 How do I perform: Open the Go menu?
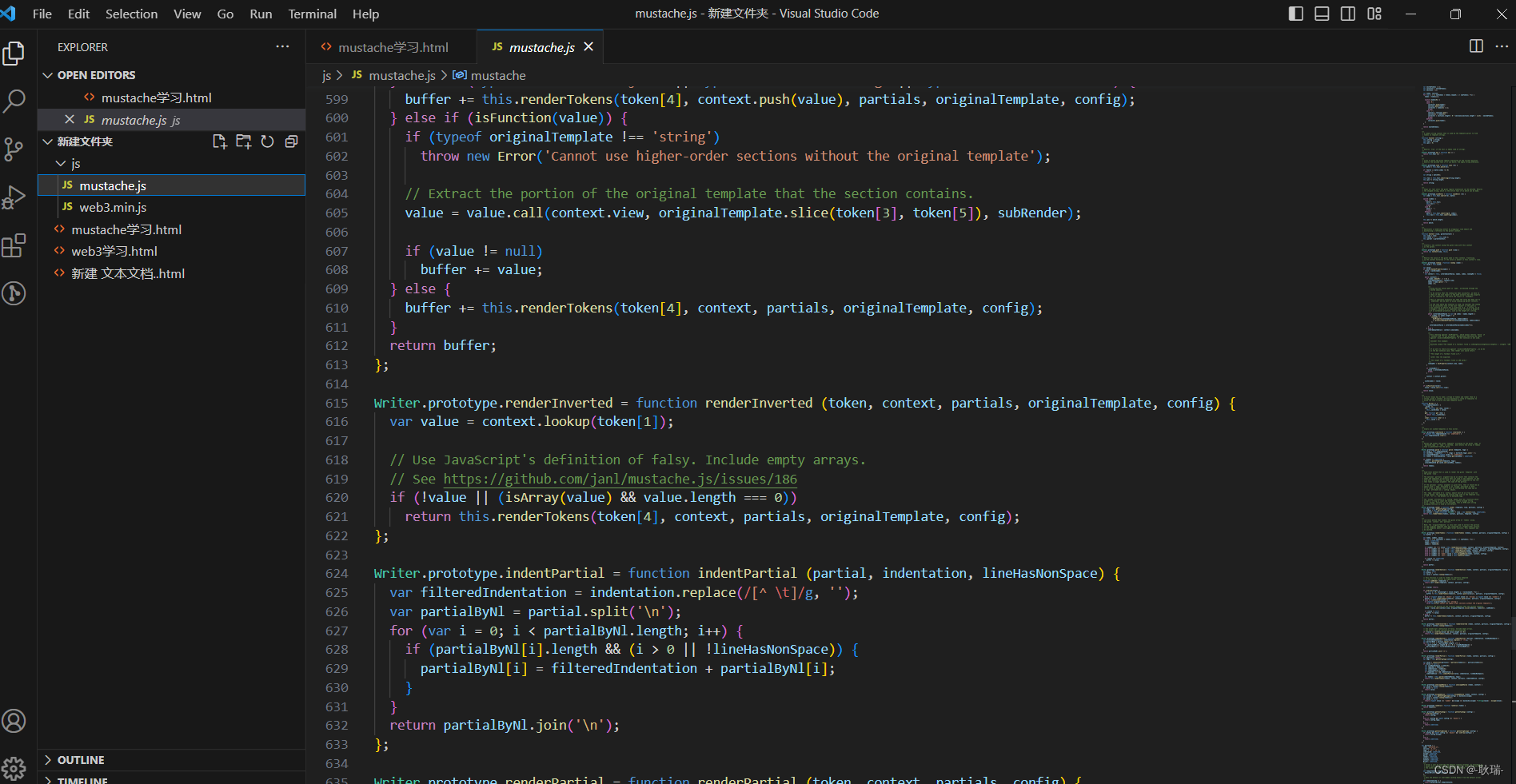point(225,14)
